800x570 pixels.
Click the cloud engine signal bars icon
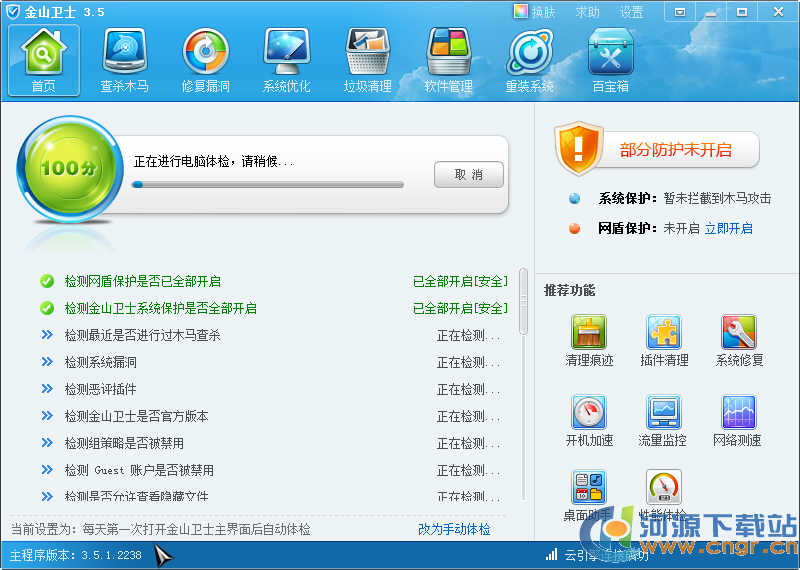551,555
